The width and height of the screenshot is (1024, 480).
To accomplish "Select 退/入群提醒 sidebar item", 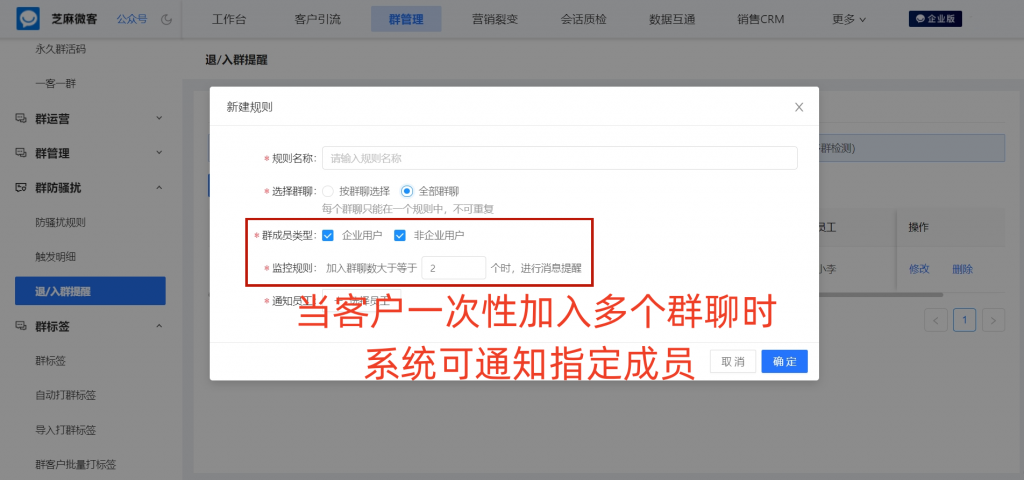I will [x=90, y=291].
